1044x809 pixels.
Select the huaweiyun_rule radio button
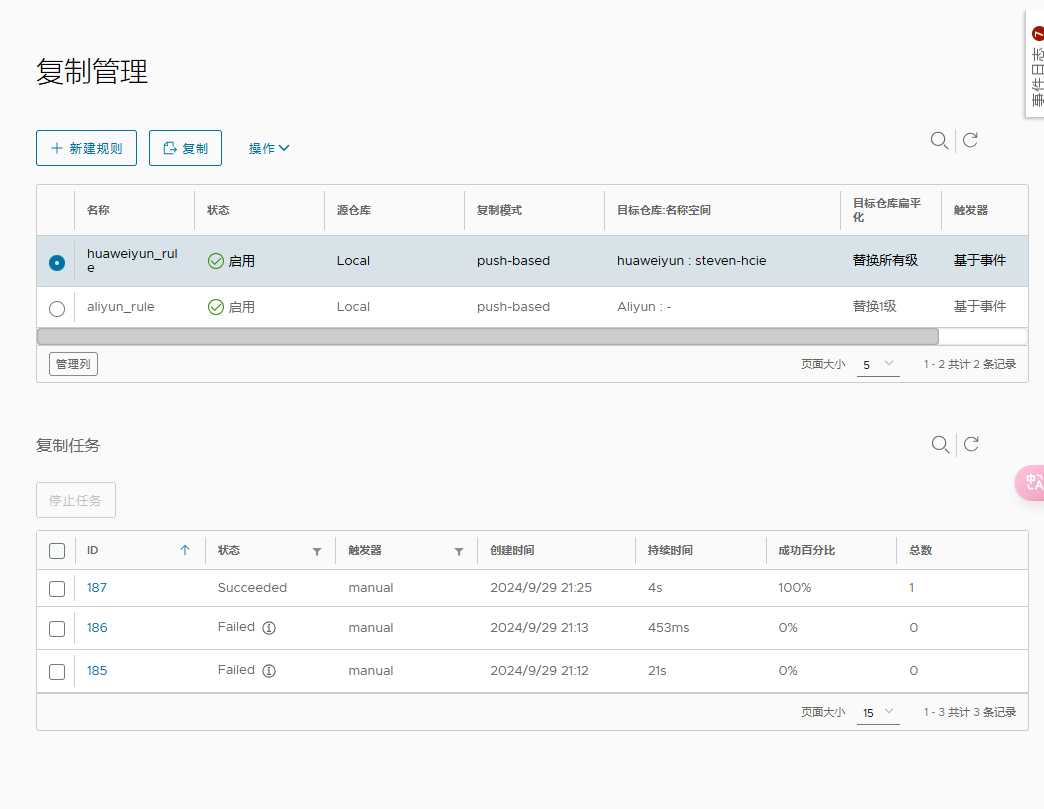57,263
